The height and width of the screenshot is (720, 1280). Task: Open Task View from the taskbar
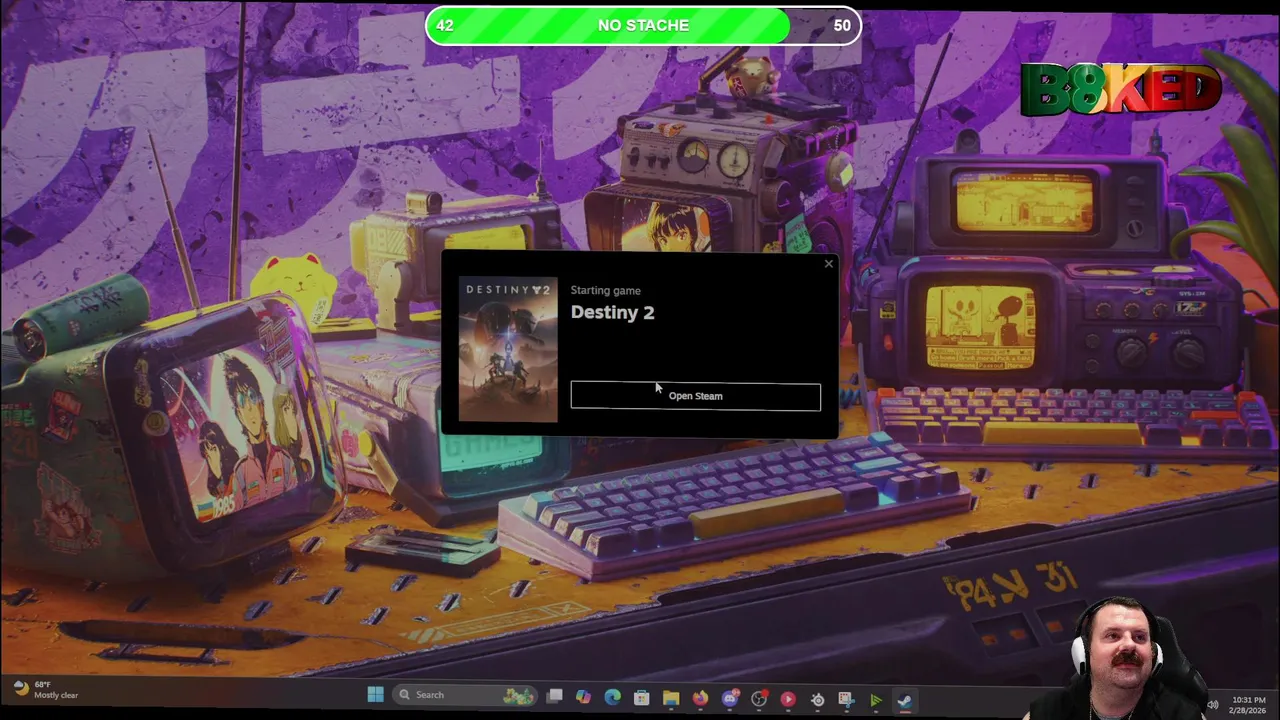click(x=555, y=696)
